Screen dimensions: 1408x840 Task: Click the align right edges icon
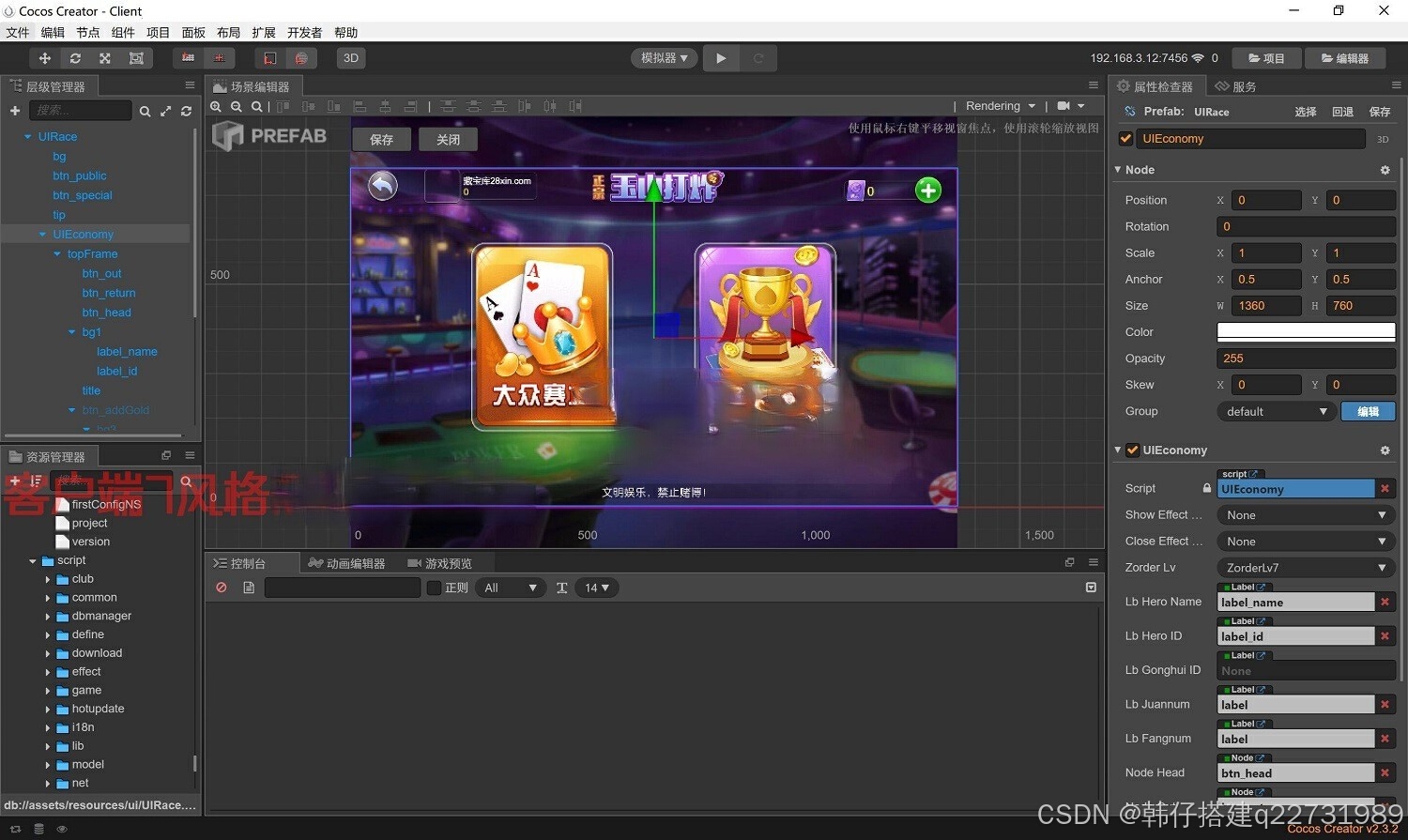click(x=410, y=107)
